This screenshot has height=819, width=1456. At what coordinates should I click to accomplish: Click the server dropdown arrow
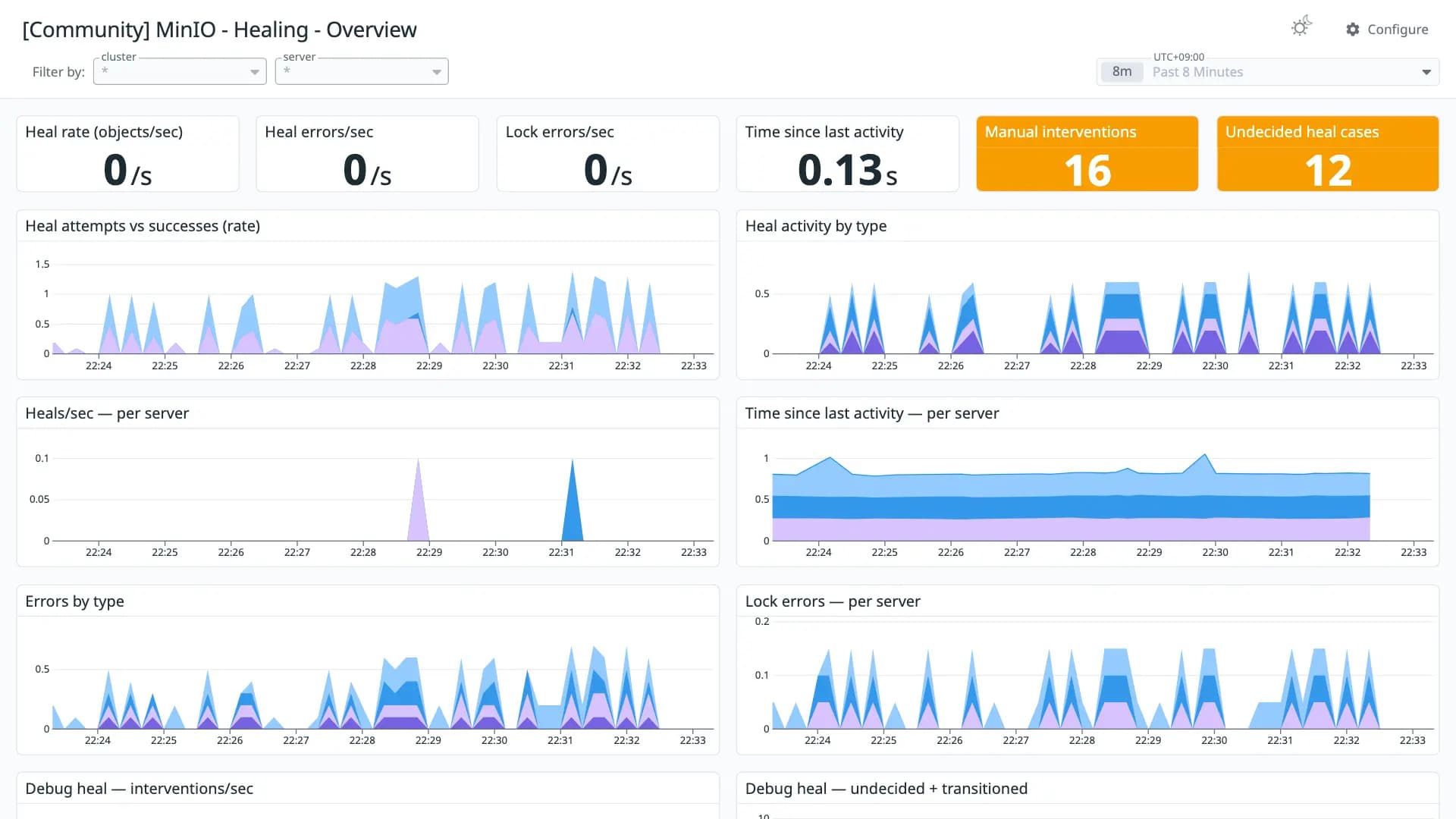[x=437, y=72]
